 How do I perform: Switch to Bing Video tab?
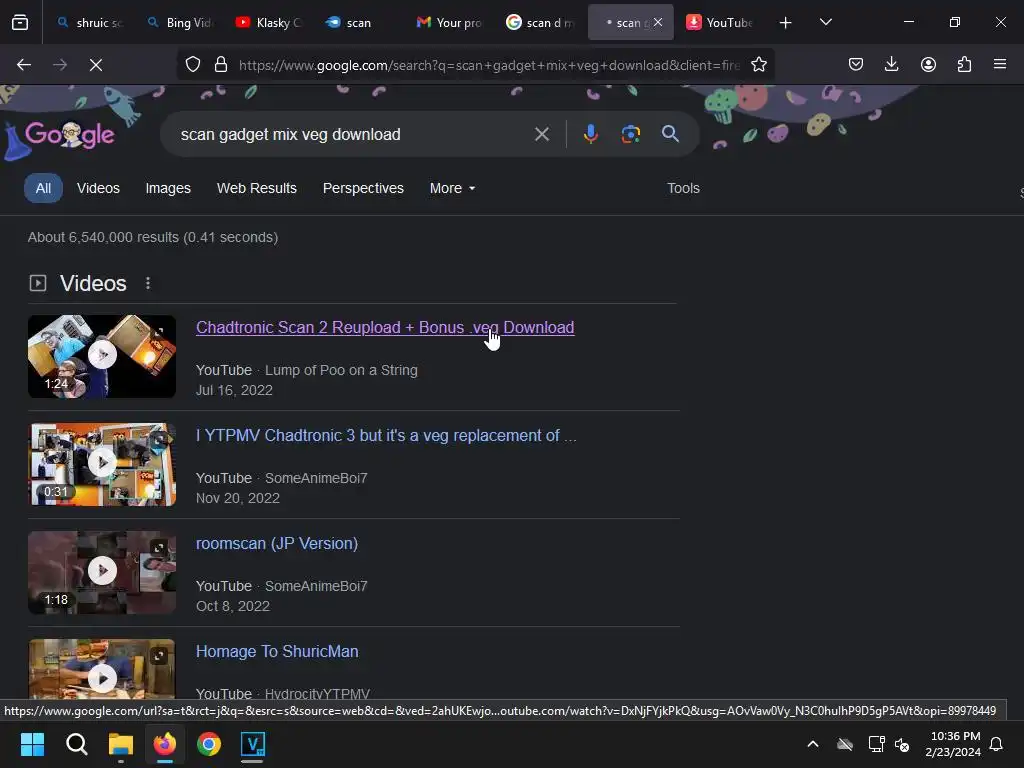click(180, 22)
